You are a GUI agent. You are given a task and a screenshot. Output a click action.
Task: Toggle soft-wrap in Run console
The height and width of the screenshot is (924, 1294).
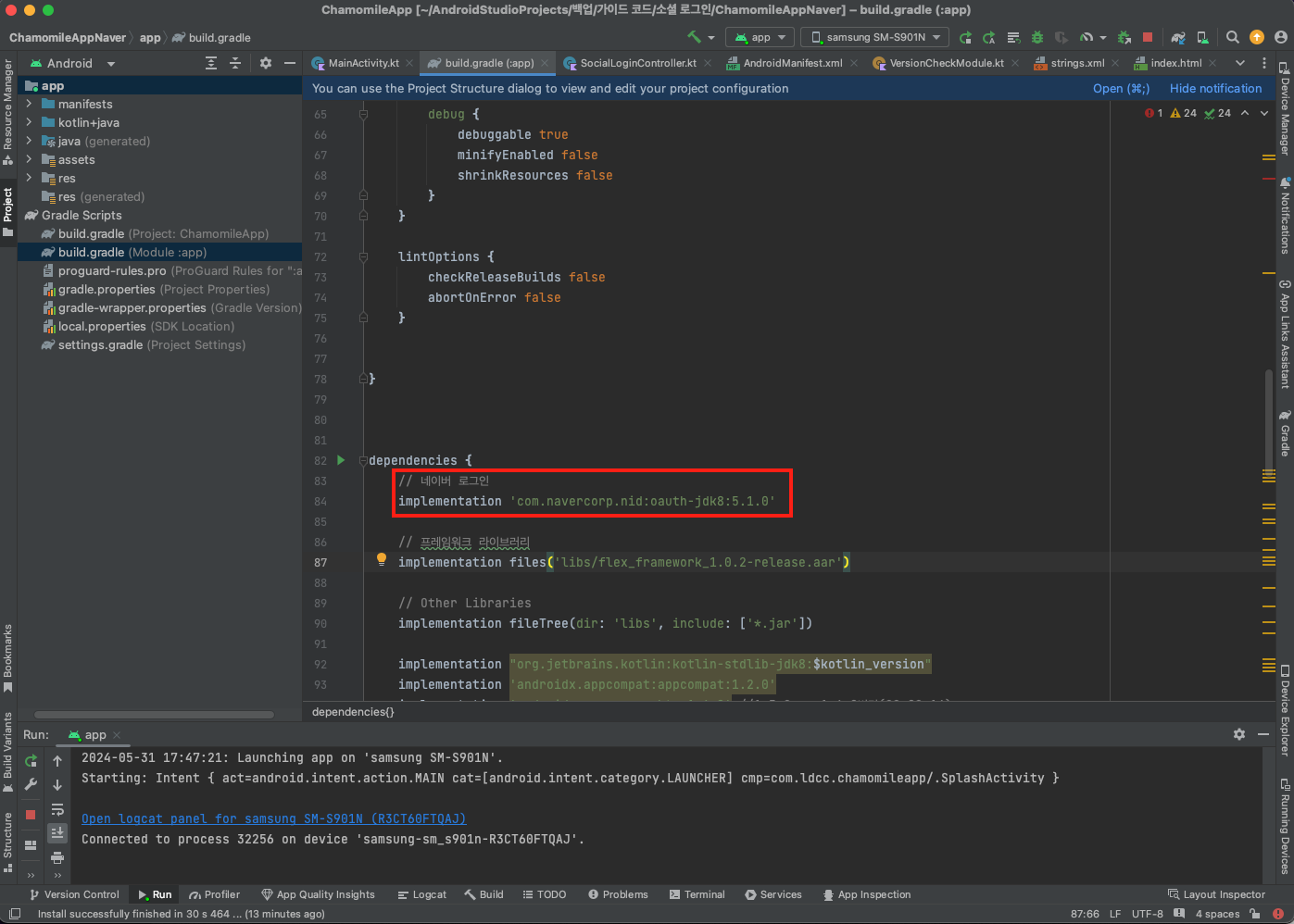click(x=57, y=809)
